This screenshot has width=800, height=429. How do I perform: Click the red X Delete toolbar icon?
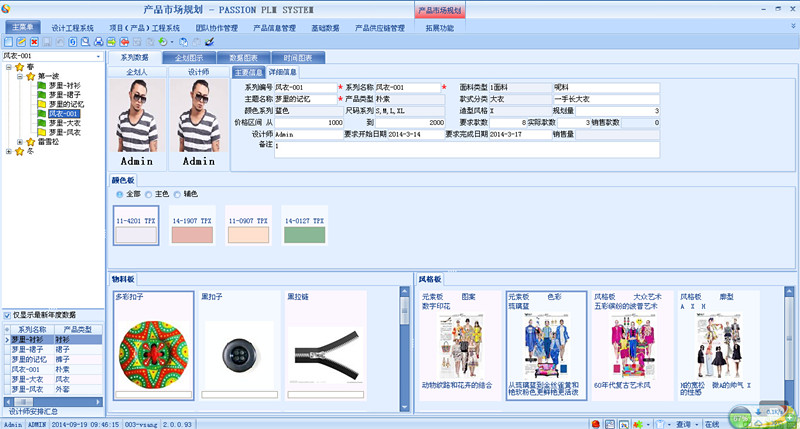tap(34, 42)
